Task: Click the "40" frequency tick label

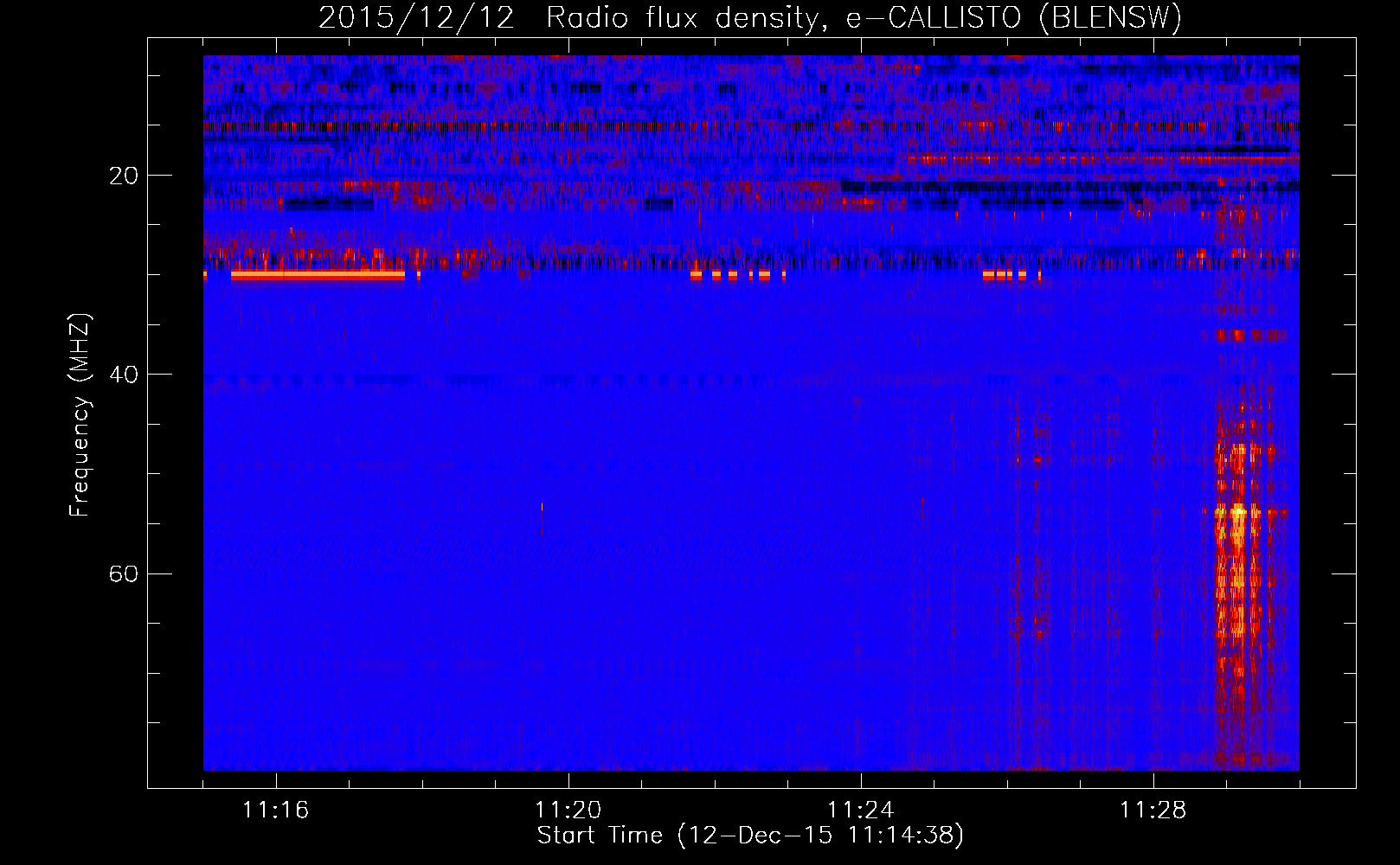Action: point(124,375)
